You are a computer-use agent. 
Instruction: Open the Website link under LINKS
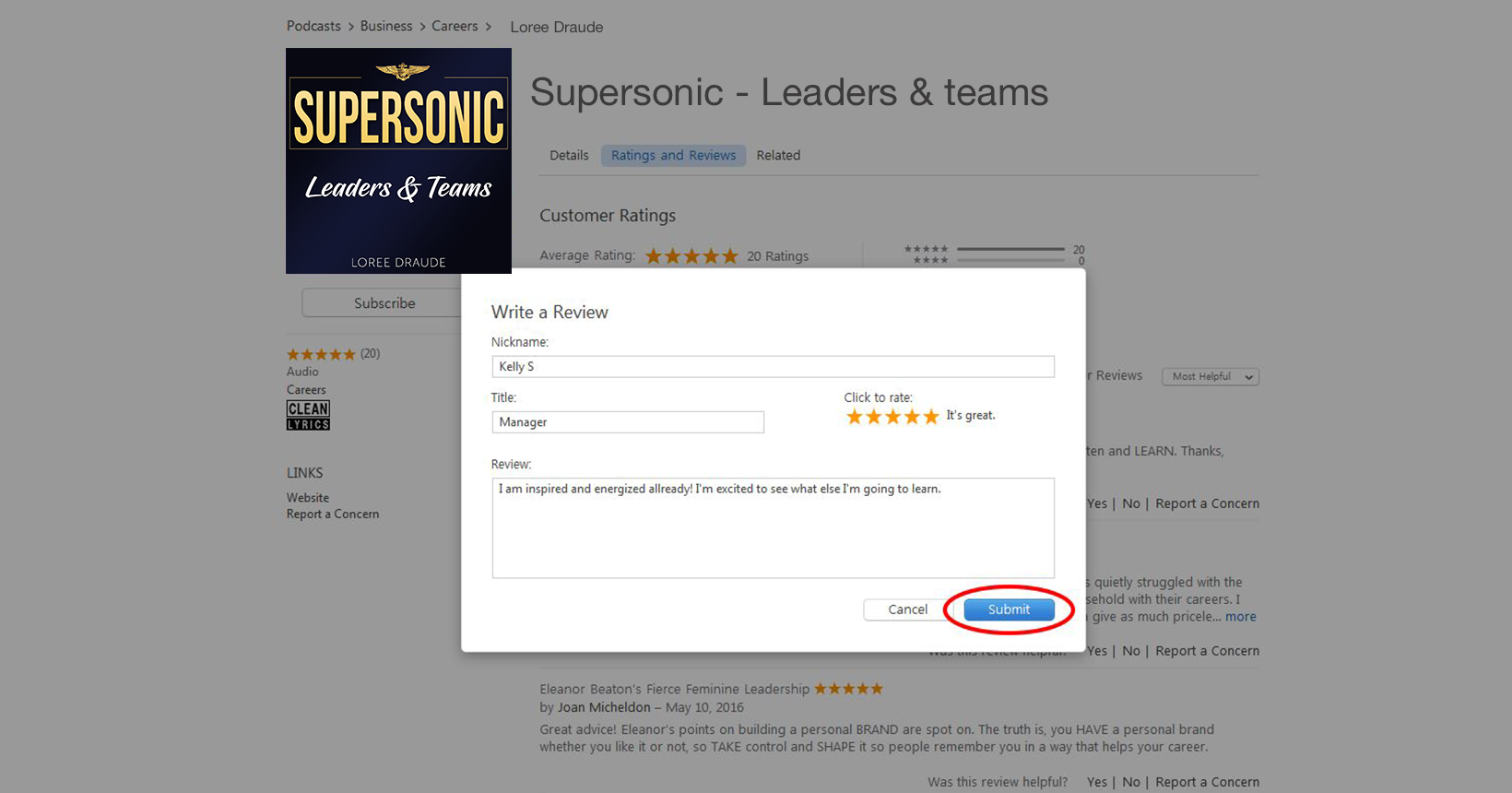pyautogui.click(x=307, y=497)
